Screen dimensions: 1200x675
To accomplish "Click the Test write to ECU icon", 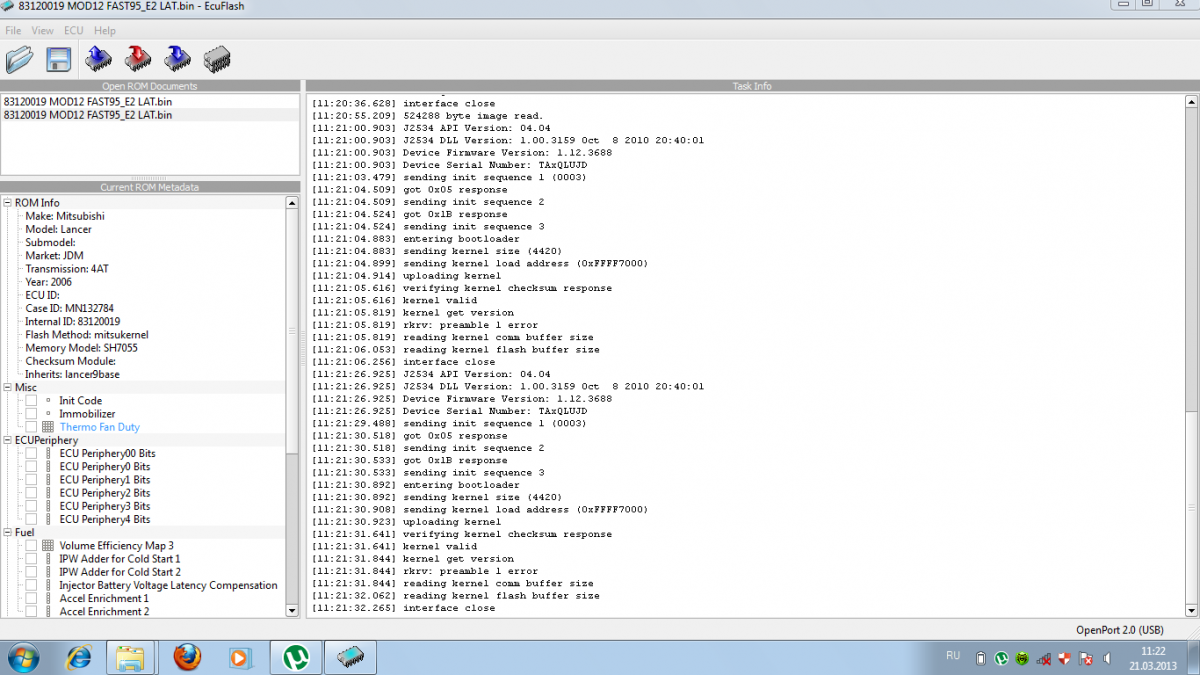I will pos(178,60).
